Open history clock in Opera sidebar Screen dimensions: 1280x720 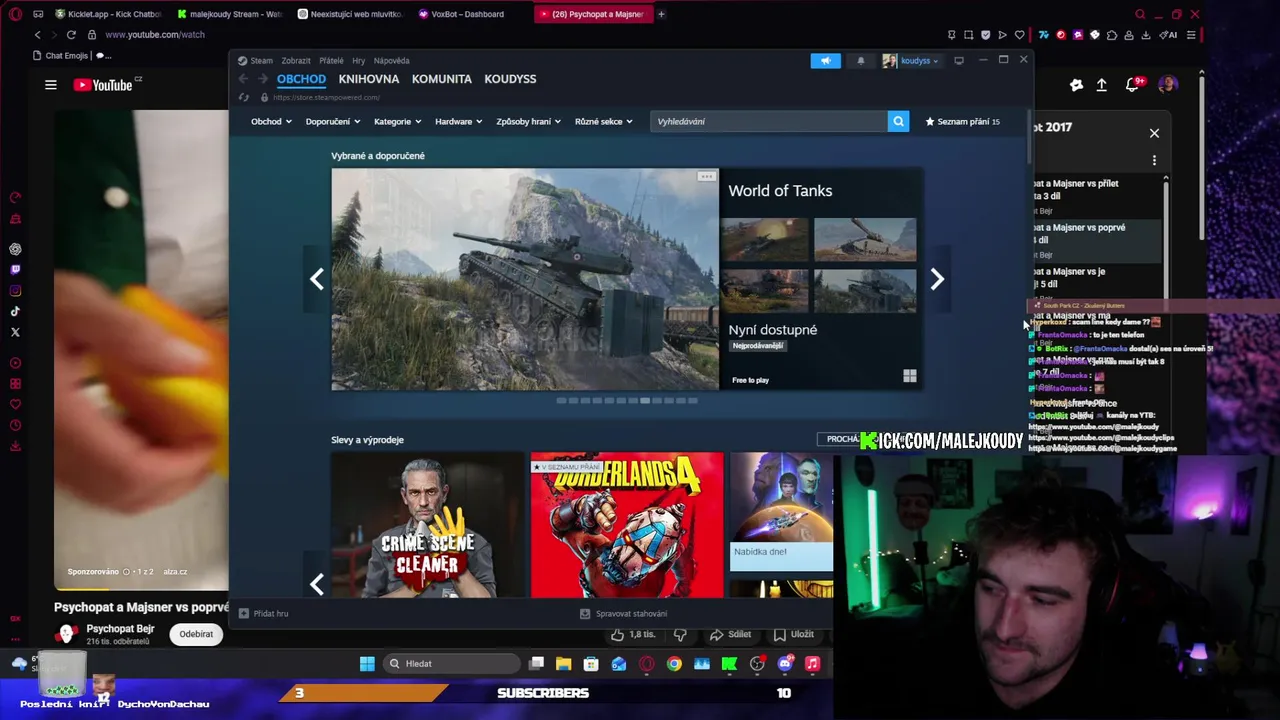coord(15,425)
